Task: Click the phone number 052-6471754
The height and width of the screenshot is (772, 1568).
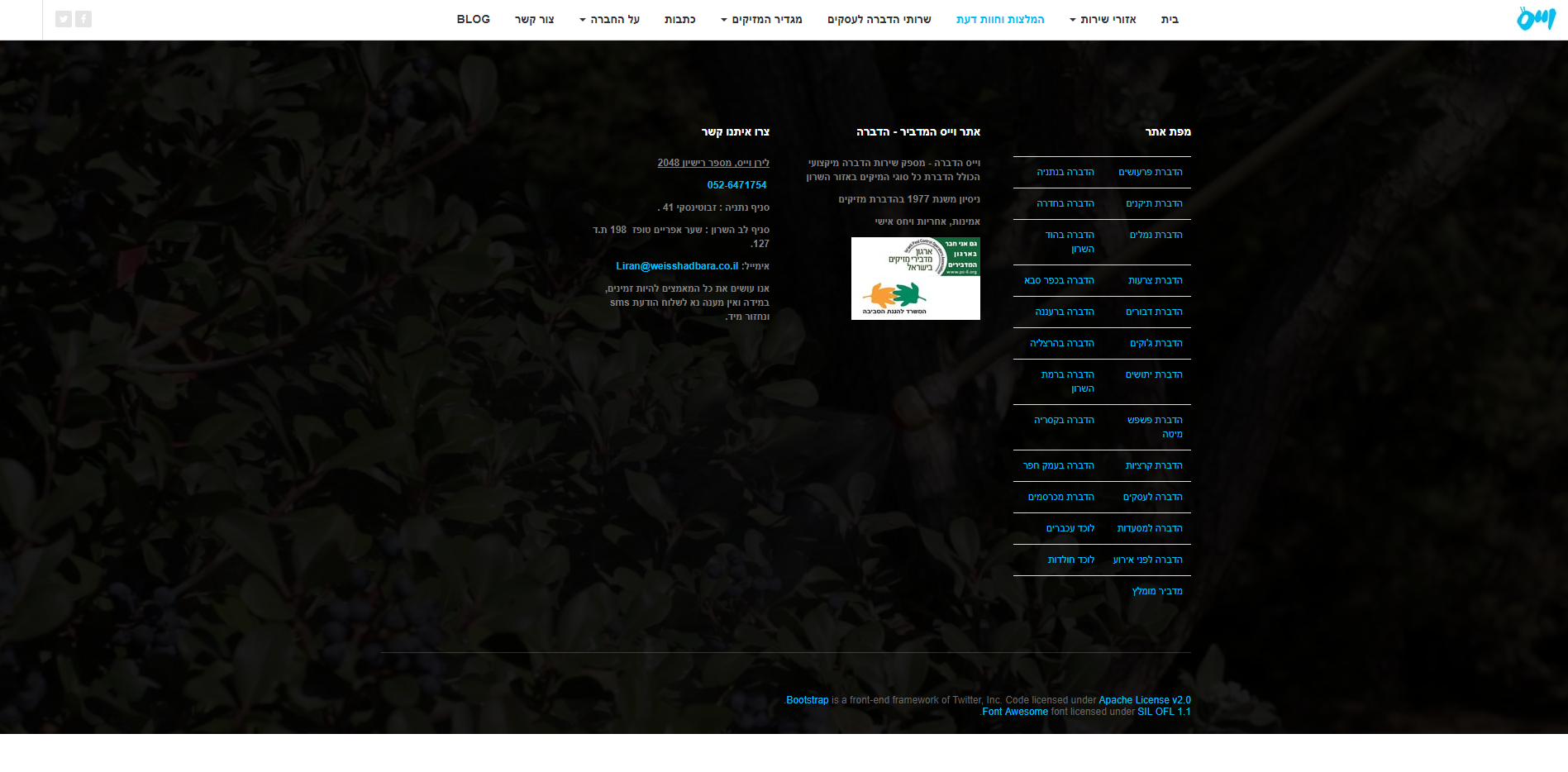Action: pos(736,185)
